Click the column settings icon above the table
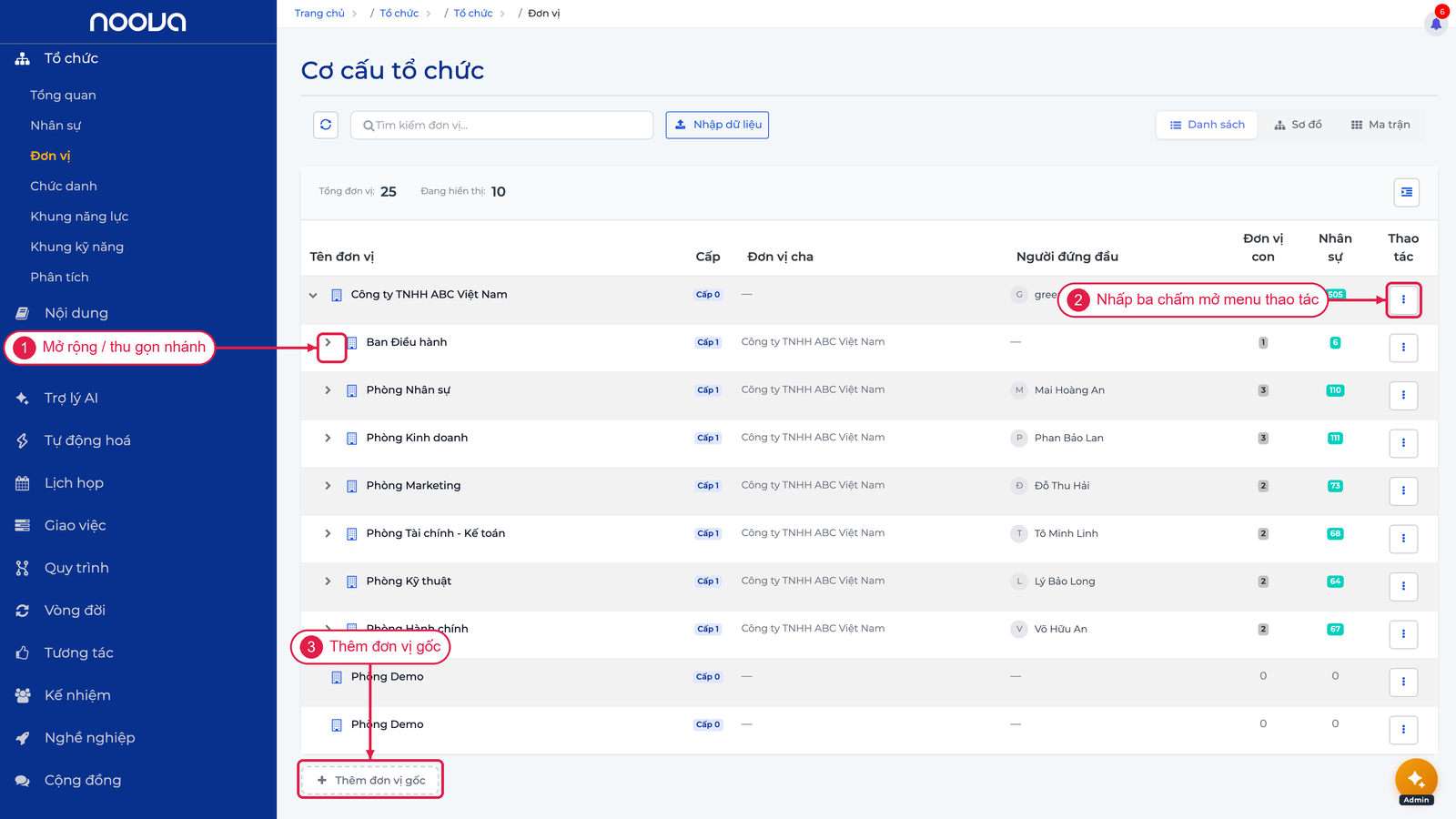Viewport: 1456px width, 819px height. [x=1407, y=192]
